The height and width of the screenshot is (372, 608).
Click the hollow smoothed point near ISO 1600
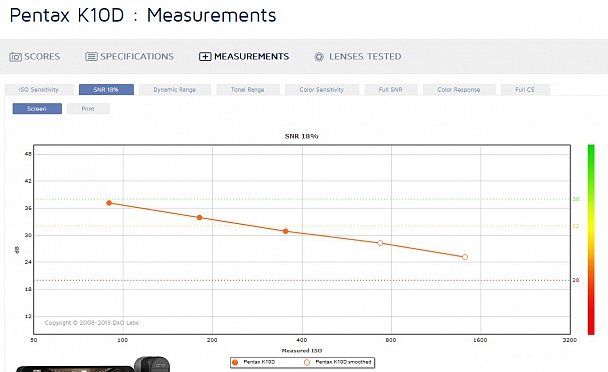[x=465, y=257]
